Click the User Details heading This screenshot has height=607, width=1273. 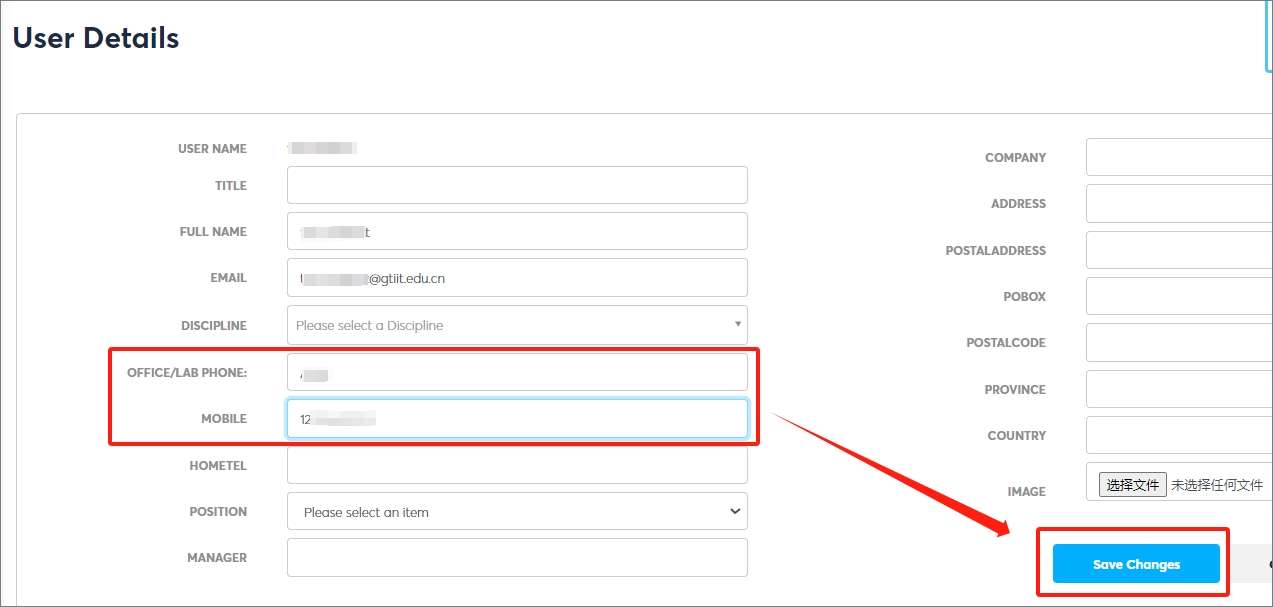(x=96, y=38)
